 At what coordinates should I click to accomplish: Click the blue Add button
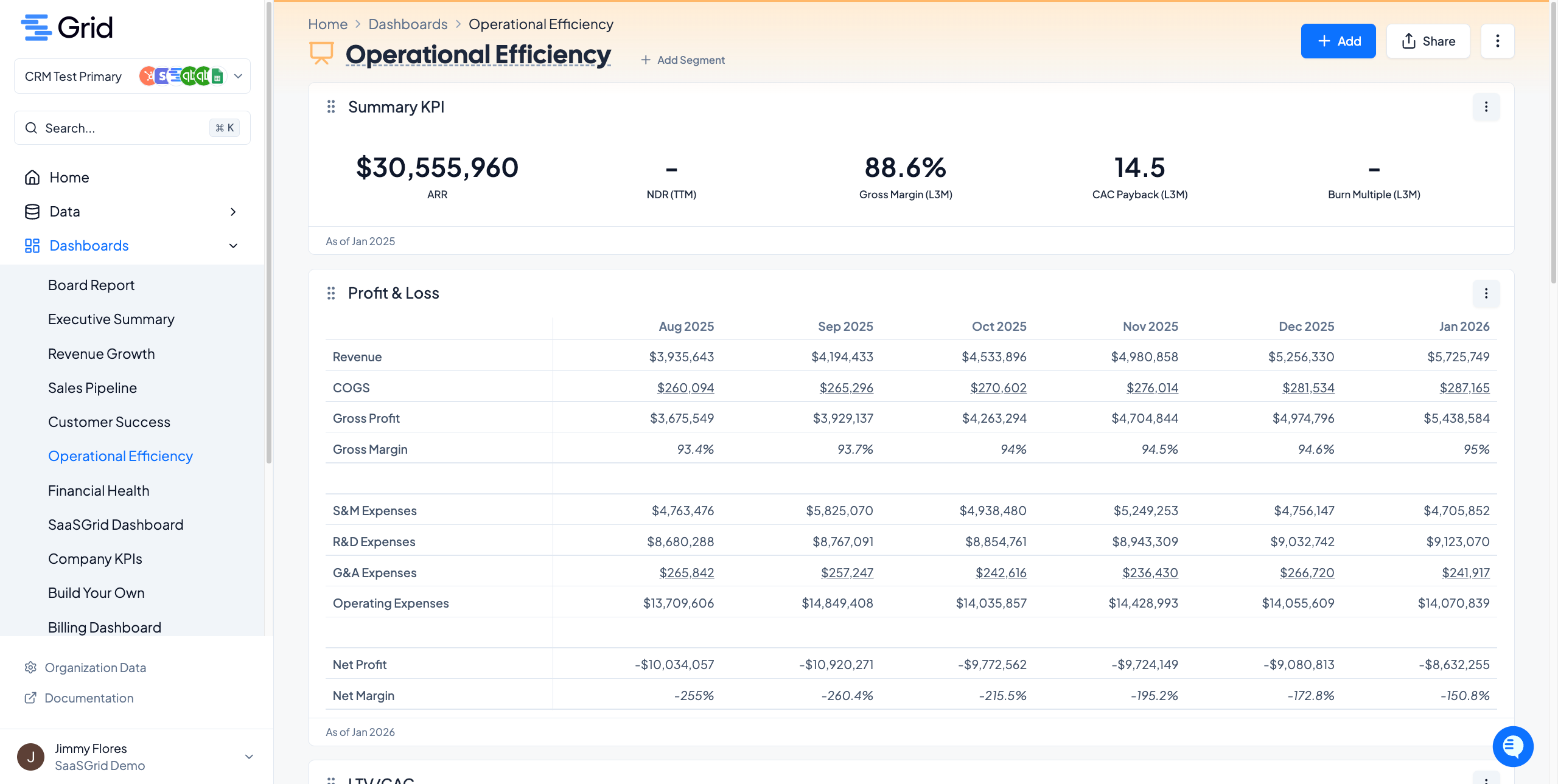[1338, 41]
